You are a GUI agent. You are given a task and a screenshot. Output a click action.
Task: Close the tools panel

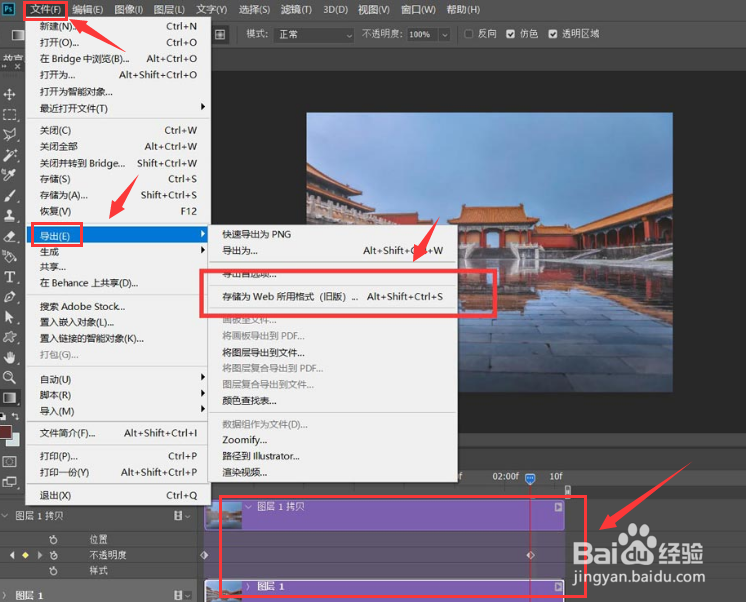click(x=18, y=67)
